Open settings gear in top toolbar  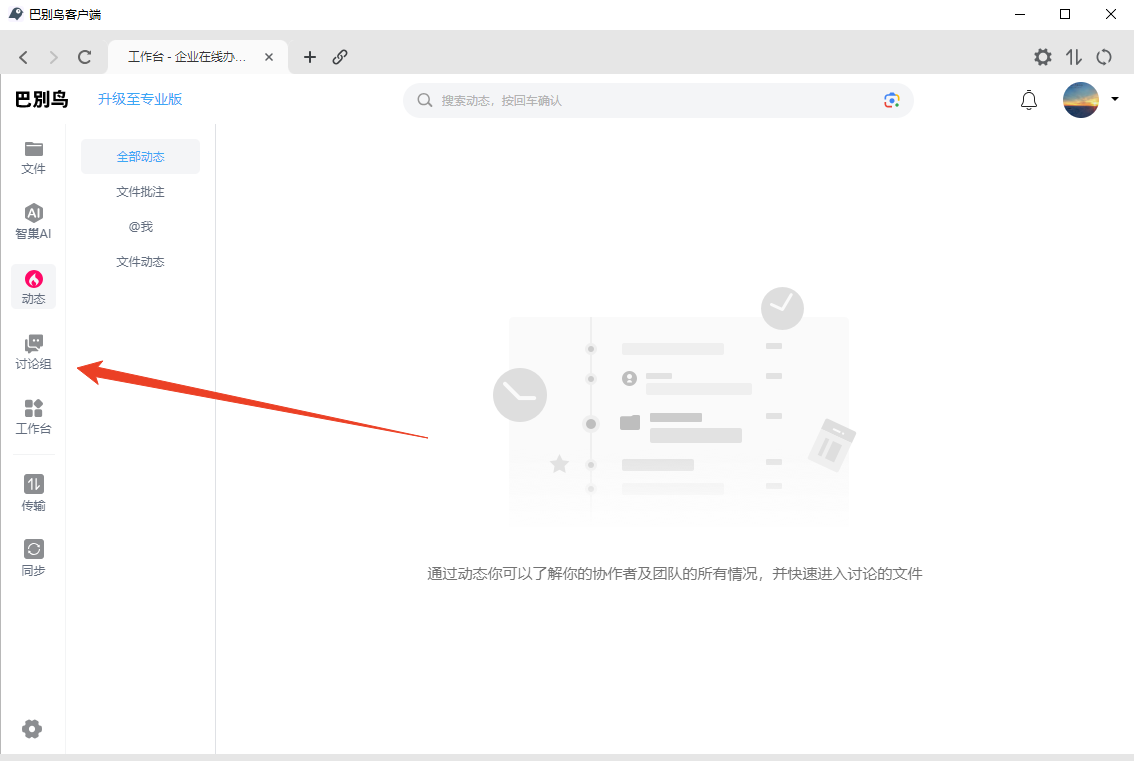(x=1042, y=57)
